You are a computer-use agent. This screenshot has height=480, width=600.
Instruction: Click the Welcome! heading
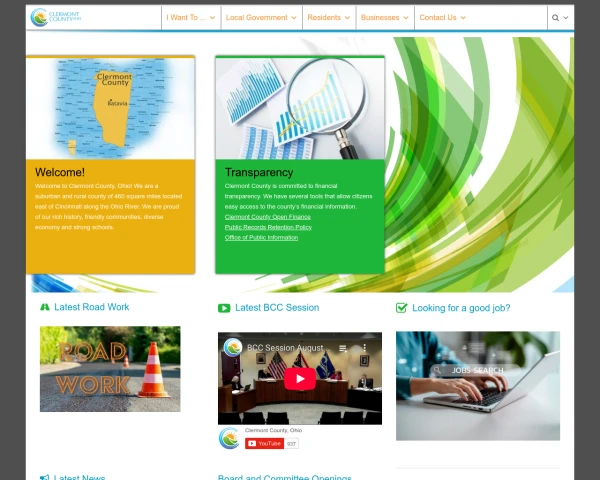60,172
